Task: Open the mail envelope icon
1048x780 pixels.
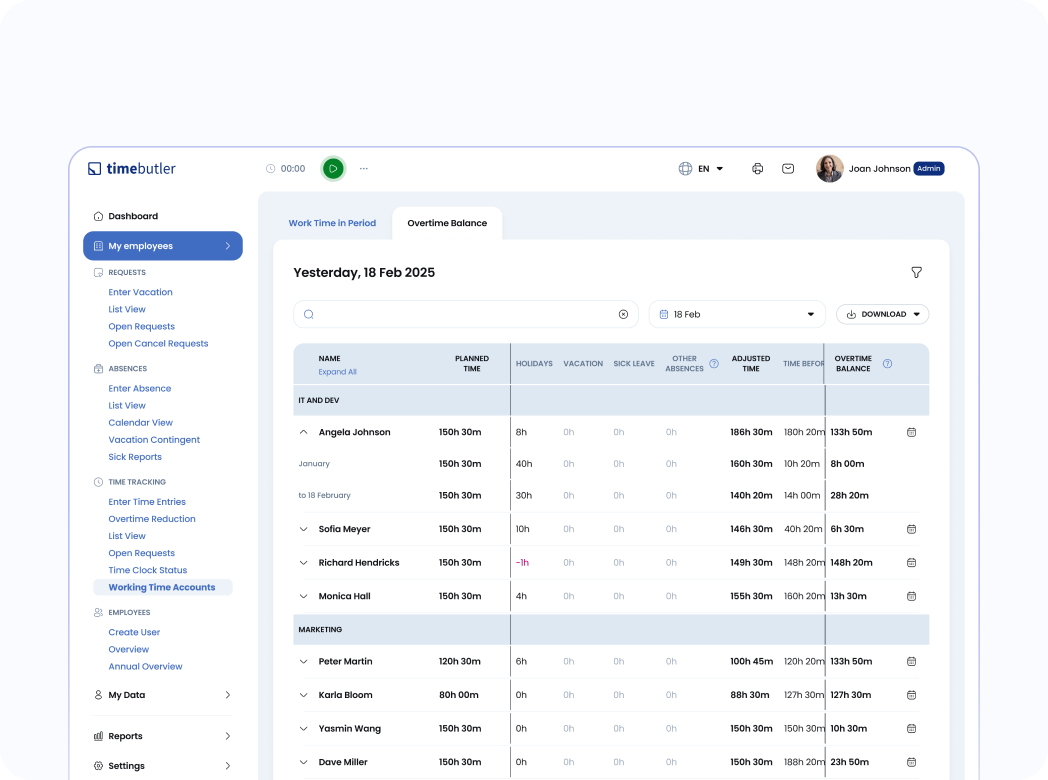Action: (x=788, y=169)
